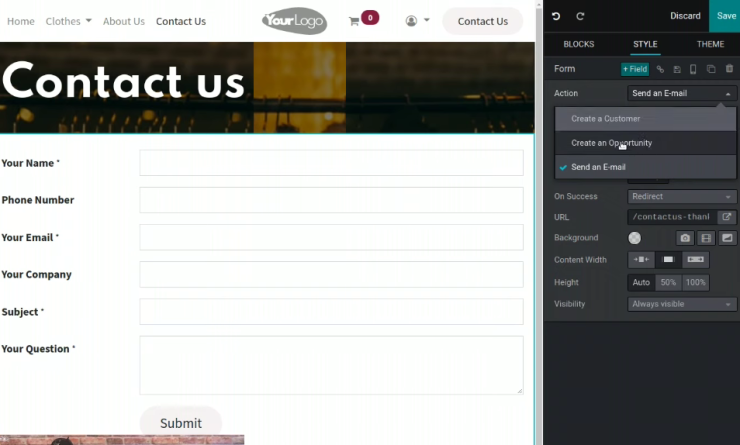This screenshot has width=740, height=445.
Task: Set background shape icon
Action: (x=727, y=238)
